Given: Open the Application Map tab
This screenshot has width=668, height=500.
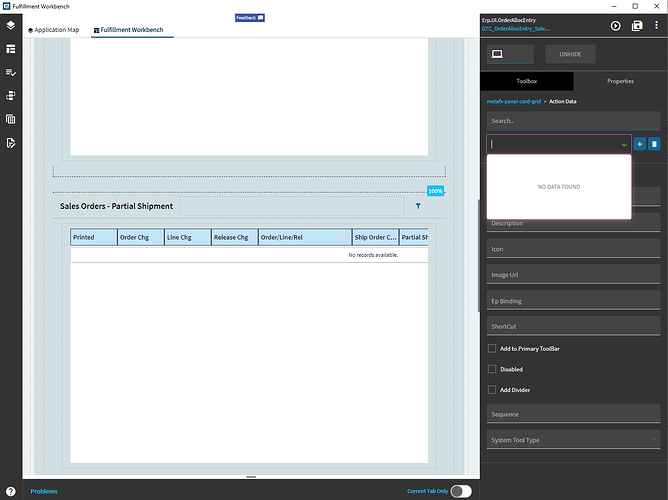Looking at the screenshot, I should pos(54,30).
